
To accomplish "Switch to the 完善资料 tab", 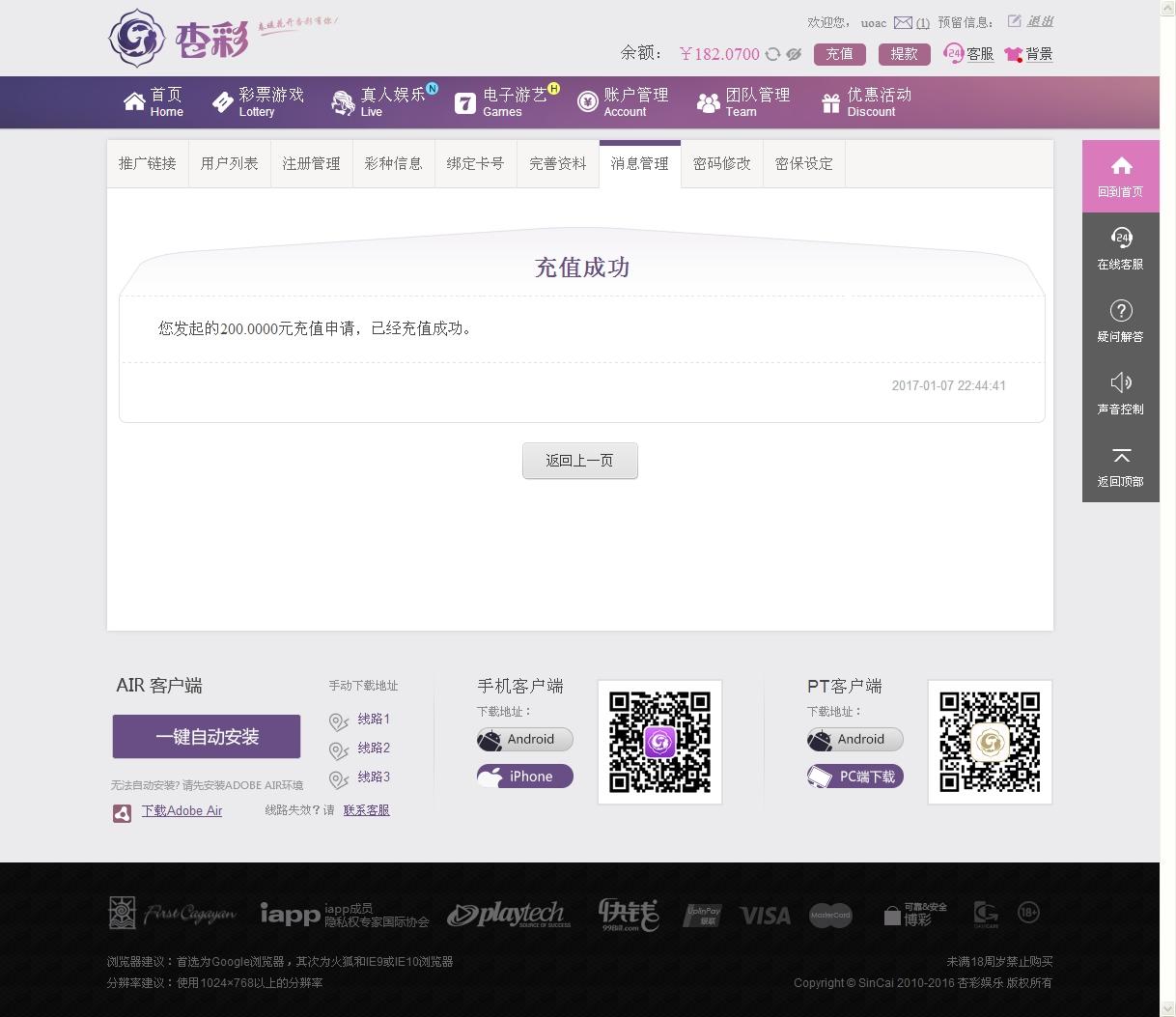I will tap(558, 163).
